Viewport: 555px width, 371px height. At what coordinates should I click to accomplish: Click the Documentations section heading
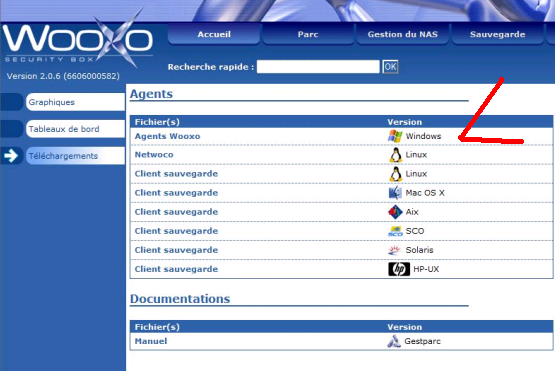[x=180, y=299]
